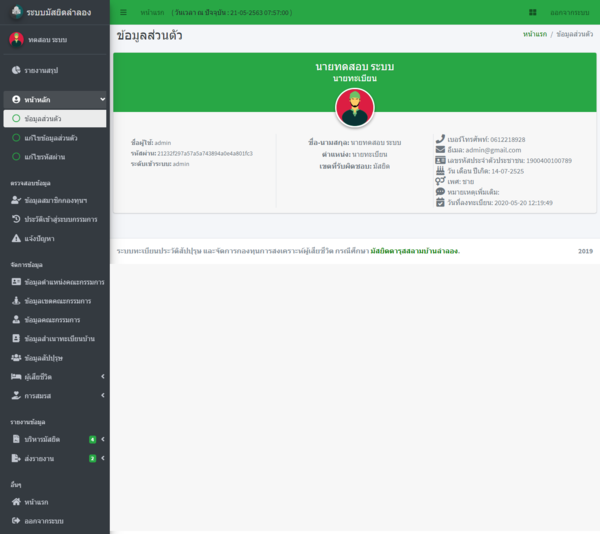
Task: Expand the บริหารมัสยิด submenu arrow
Action: pyautogui.click(x=103, y=439)
